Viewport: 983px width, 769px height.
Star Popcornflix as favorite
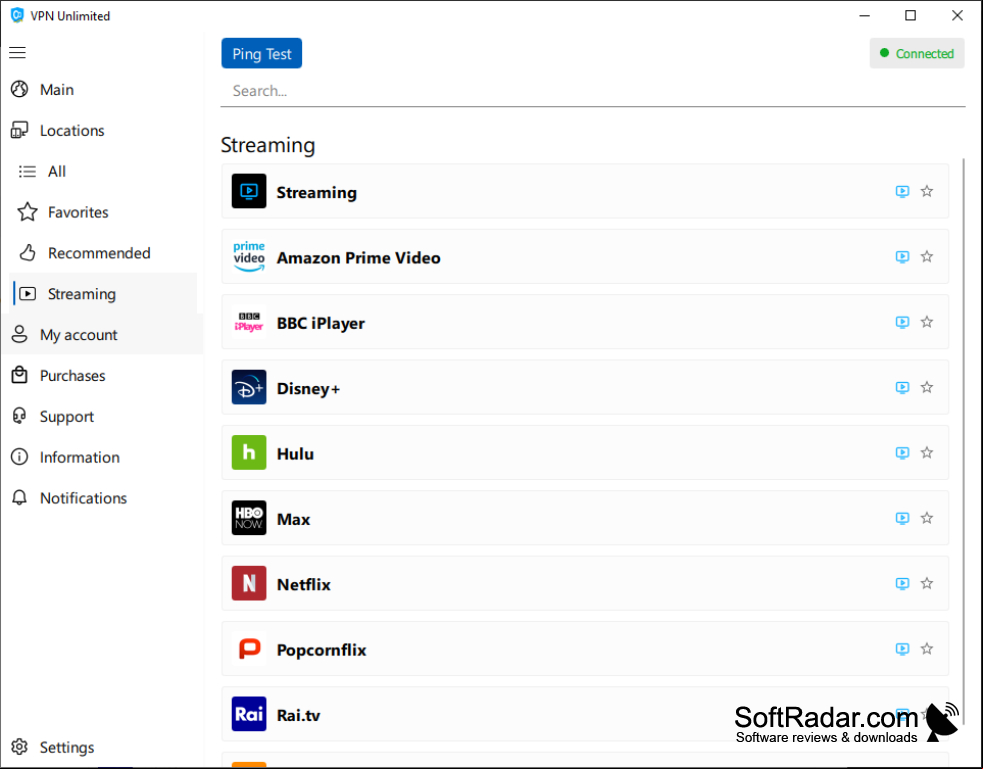click(x=927, y=649)
